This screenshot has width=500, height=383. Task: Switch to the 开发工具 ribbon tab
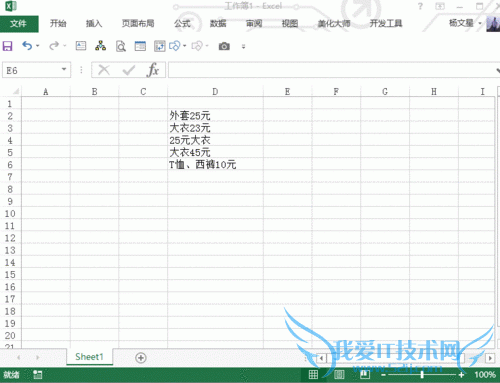(x=386, y=23)
